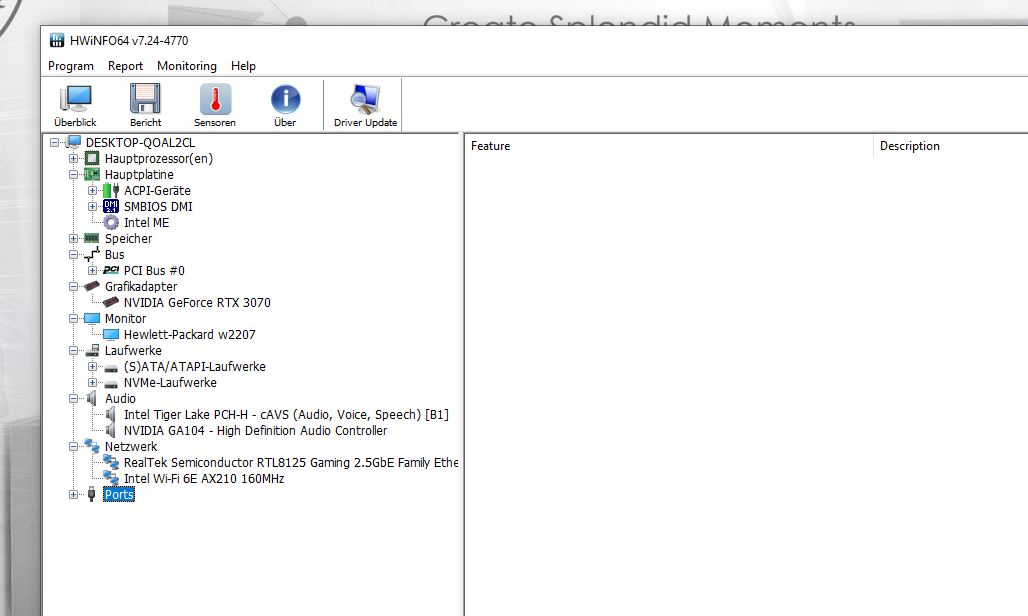Click the DESKTOP-QOAL2CL computer icon
This screenshot has height=616, width=1028.
click(73, 142)
